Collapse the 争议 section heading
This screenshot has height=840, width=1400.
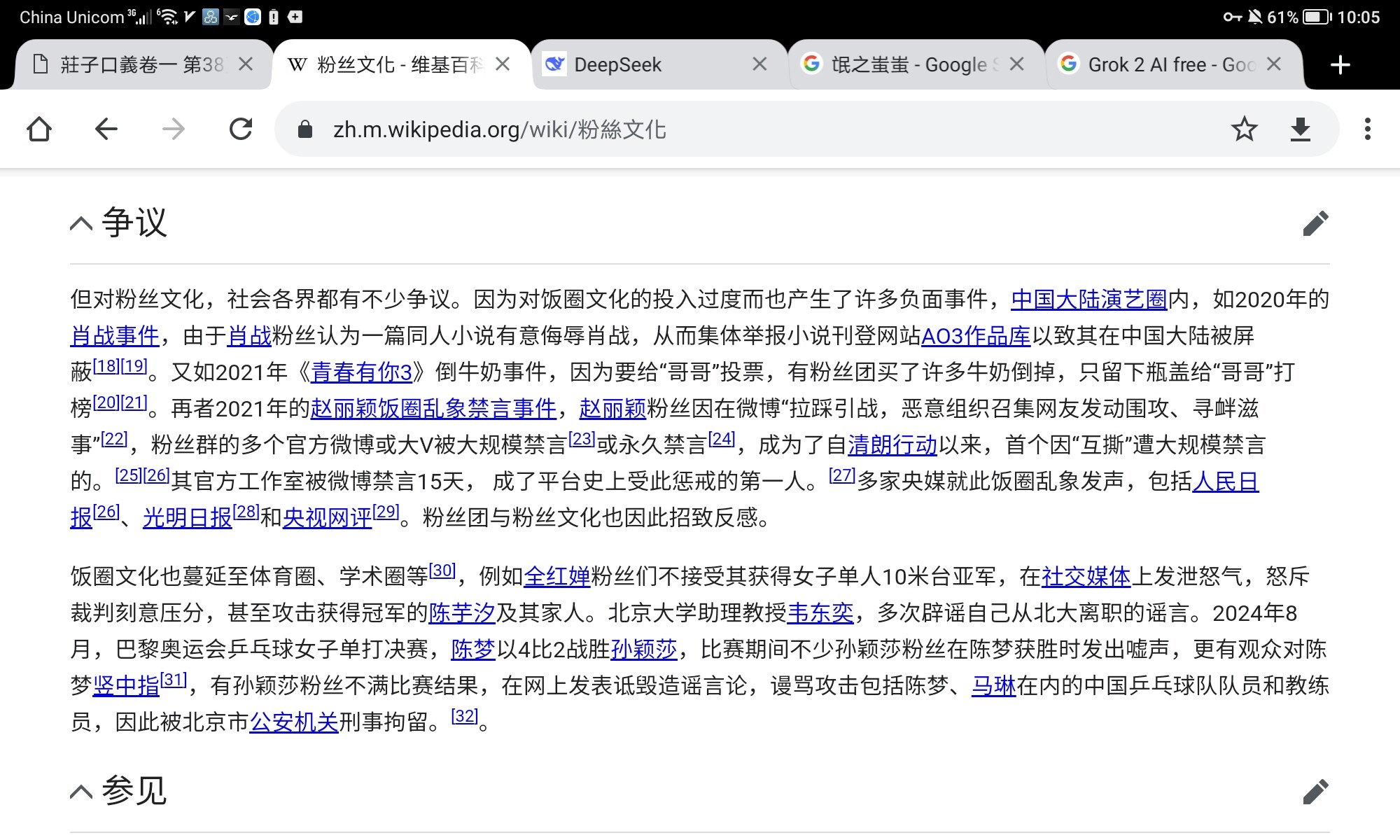pyautogui.click(x=82, y=223)
